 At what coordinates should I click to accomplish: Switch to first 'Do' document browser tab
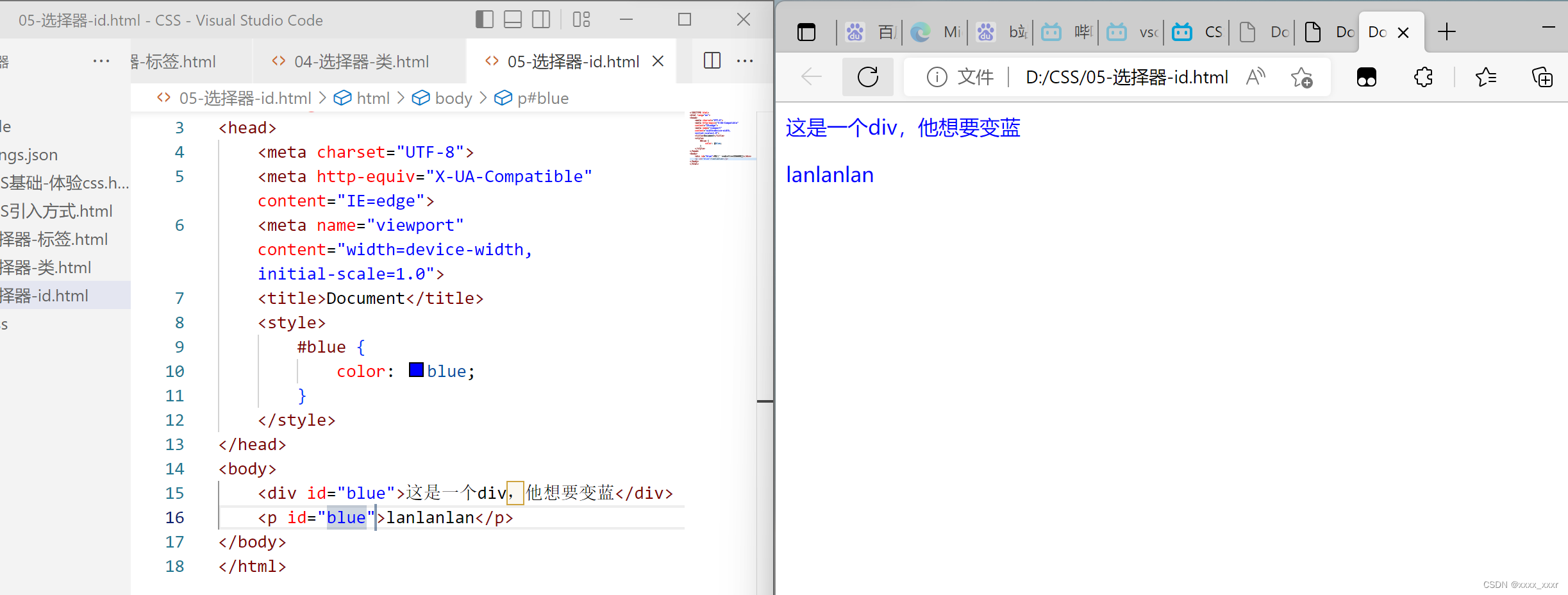coord(1262,32)
